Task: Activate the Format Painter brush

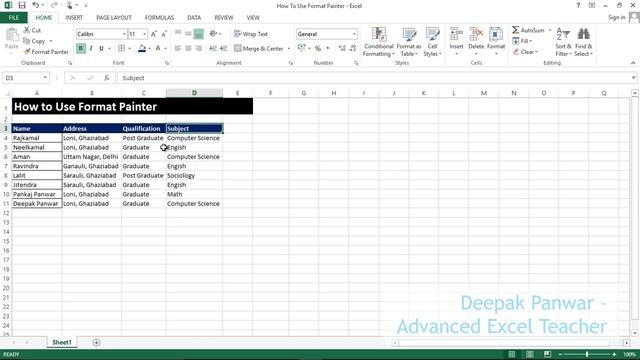Action: tap(46, 51)
